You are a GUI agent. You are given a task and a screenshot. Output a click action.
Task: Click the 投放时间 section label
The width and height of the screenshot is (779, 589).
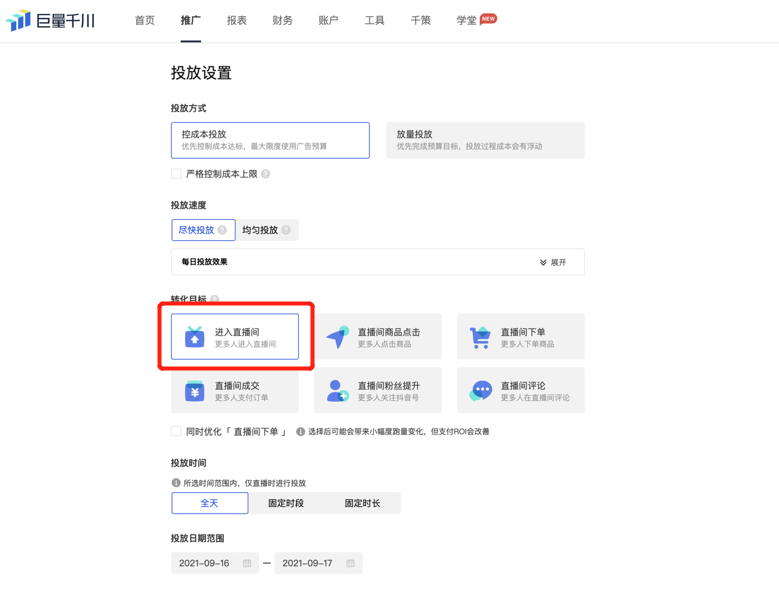pyautogui.click(x=188, y=463)
